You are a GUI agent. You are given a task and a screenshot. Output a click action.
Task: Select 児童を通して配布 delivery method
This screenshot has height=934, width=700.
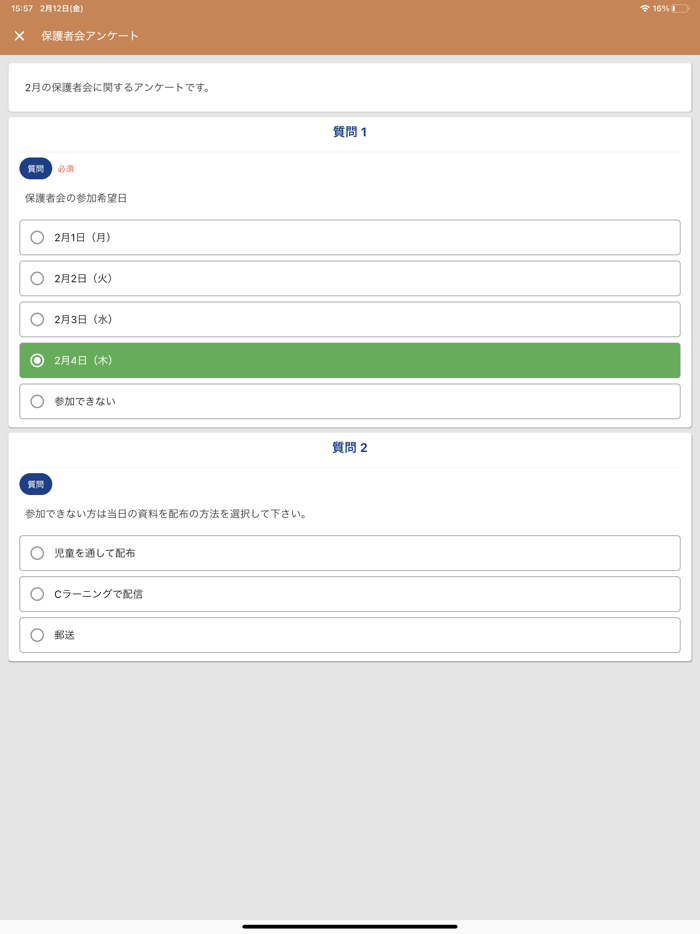(350, 552)
